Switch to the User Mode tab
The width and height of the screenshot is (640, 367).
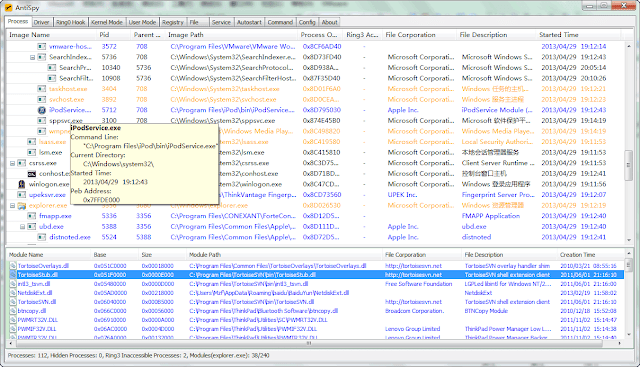(142, 22)
